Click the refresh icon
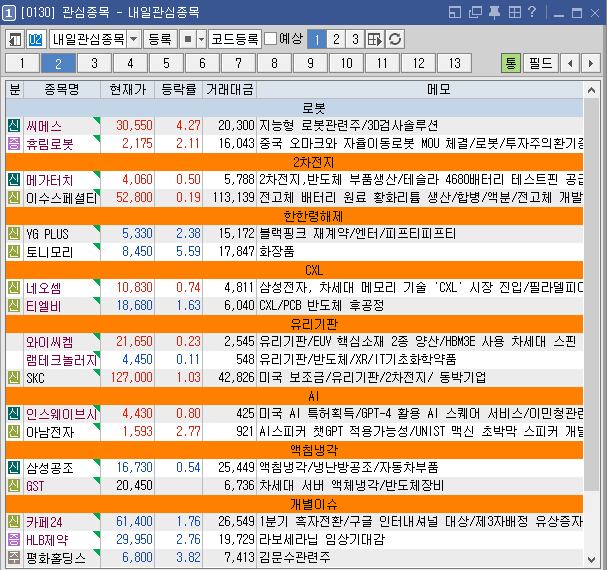607x570 pixels. click(x=395, y=39)
